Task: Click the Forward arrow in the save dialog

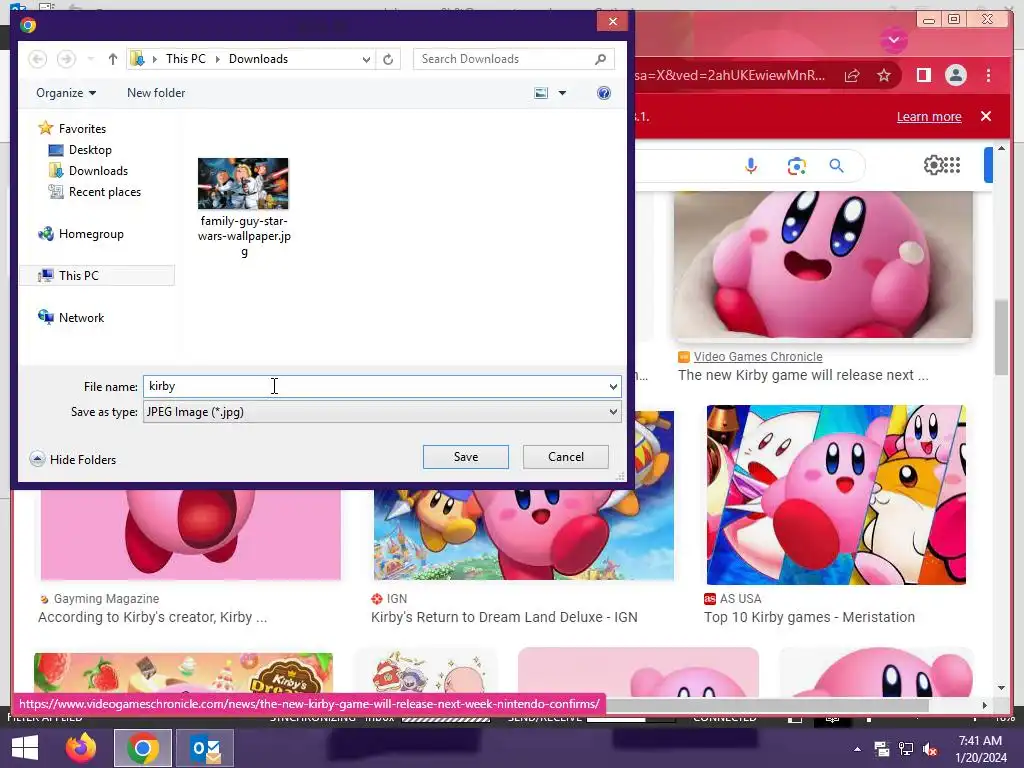Action: [x=66, y=59]
